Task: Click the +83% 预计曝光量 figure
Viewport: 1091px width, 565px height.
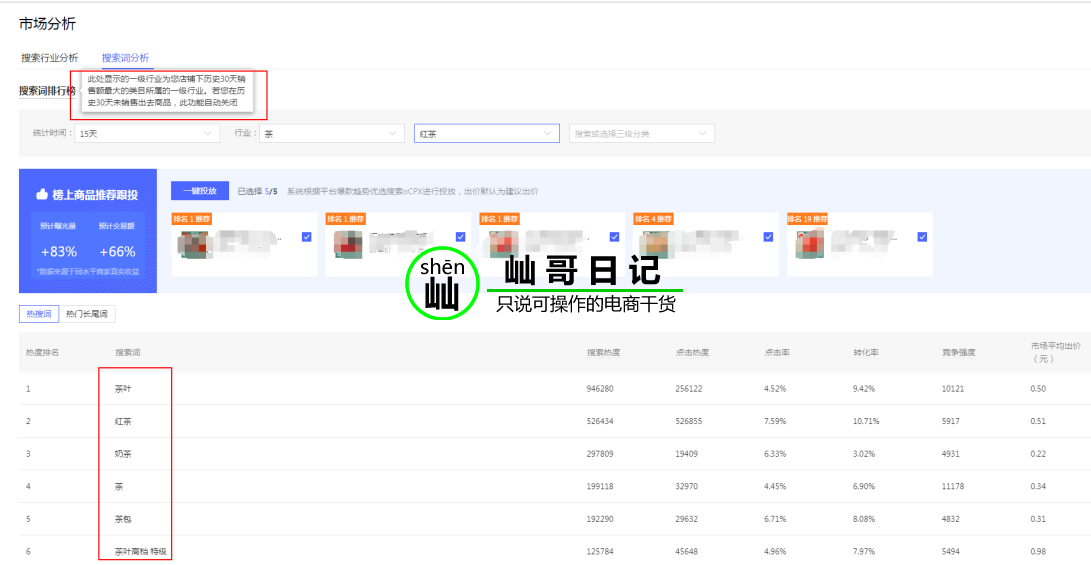Action: (58, 251)
